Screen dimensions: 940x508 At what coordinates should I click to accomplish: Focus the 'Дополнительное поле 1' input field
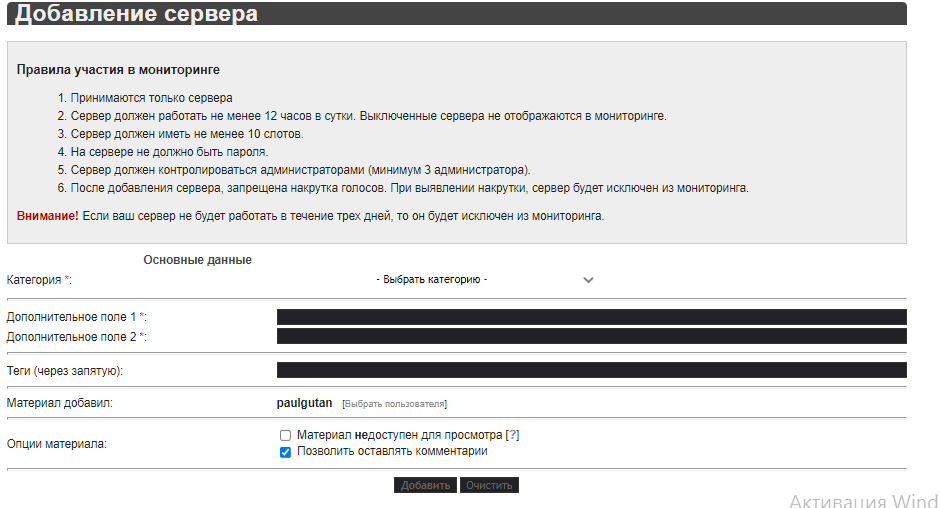(x=591, y=317)
